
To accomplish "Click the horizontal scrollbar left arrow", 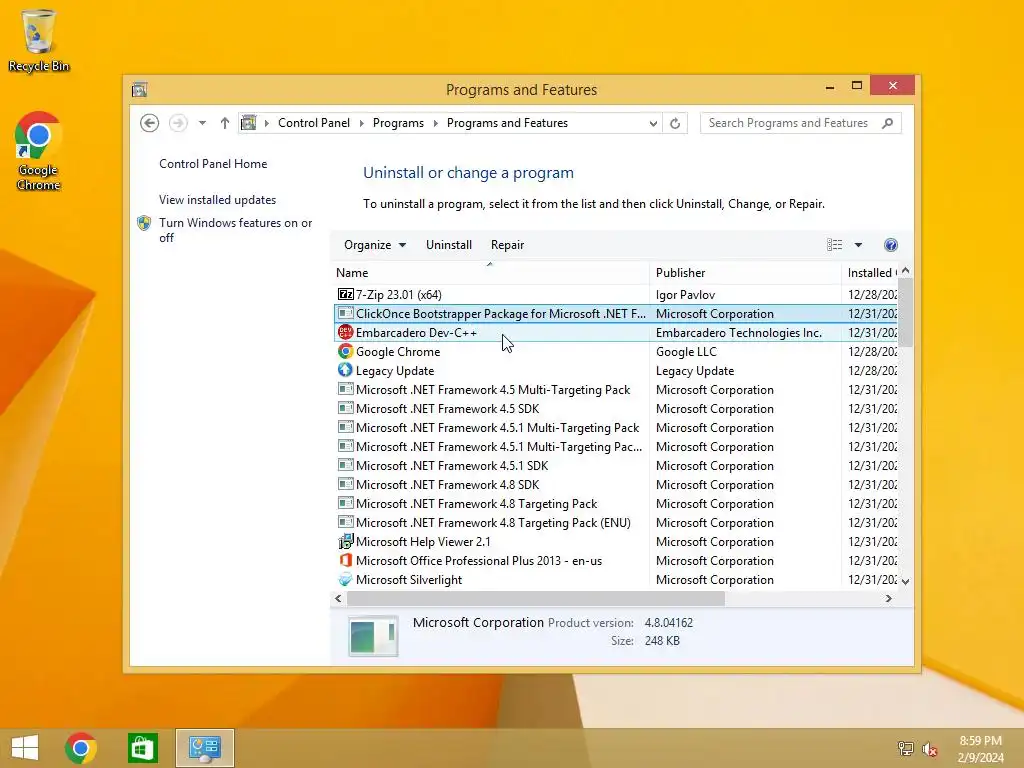I will tap(338, 598).
